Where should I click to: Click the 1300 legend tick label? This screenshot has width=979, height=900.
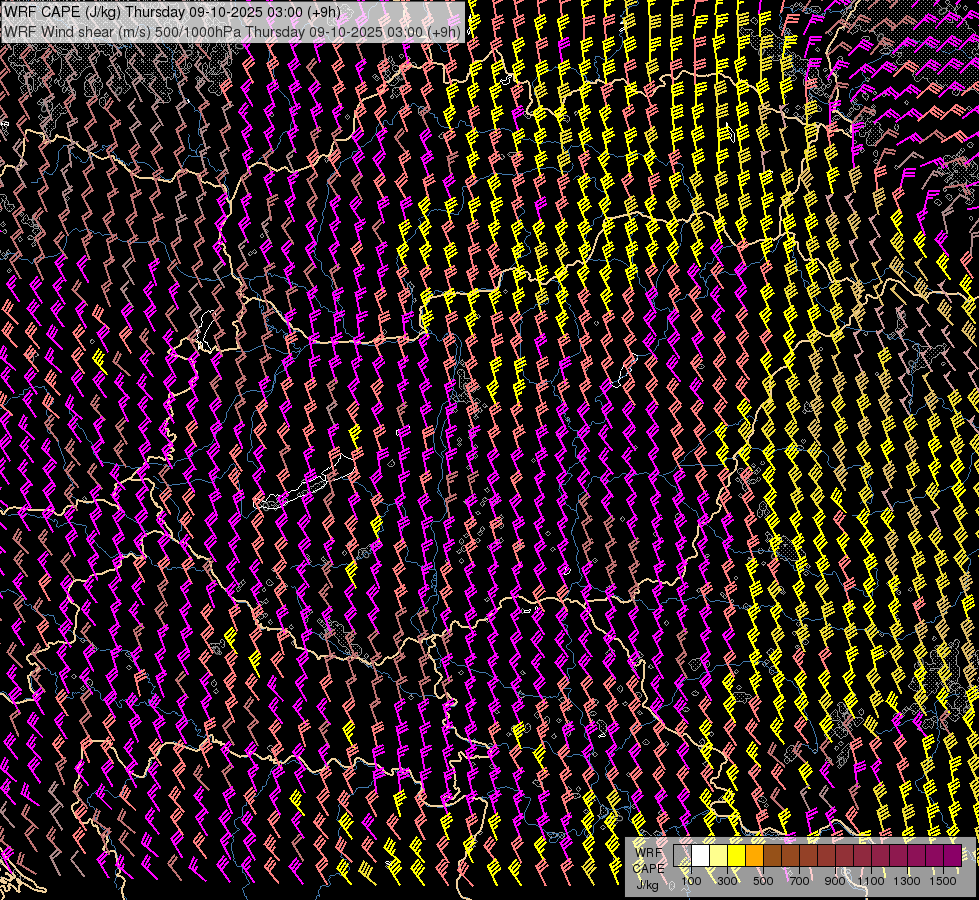[907, 881]
